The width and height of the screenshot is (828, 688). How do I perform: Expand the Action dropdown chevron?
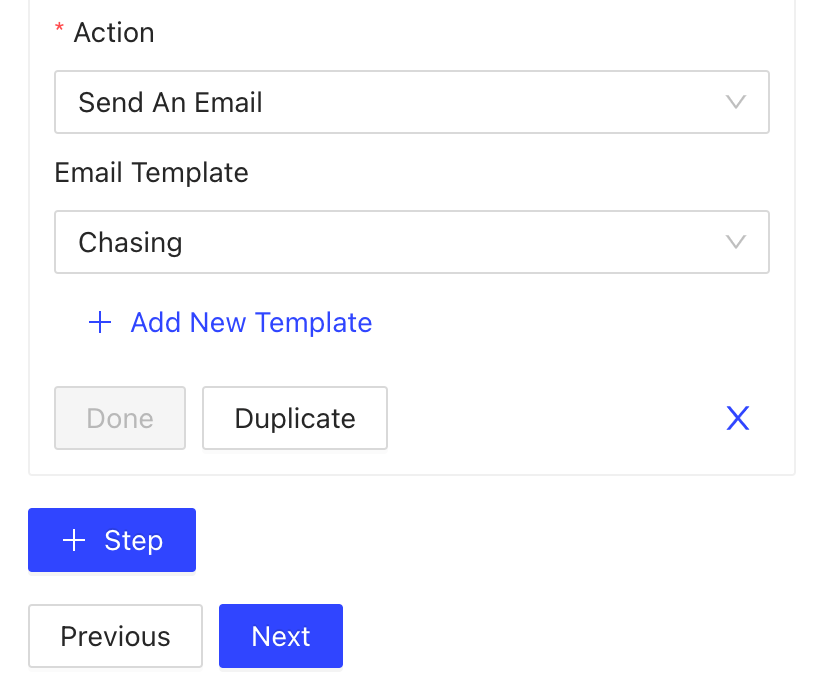[736, 102]
